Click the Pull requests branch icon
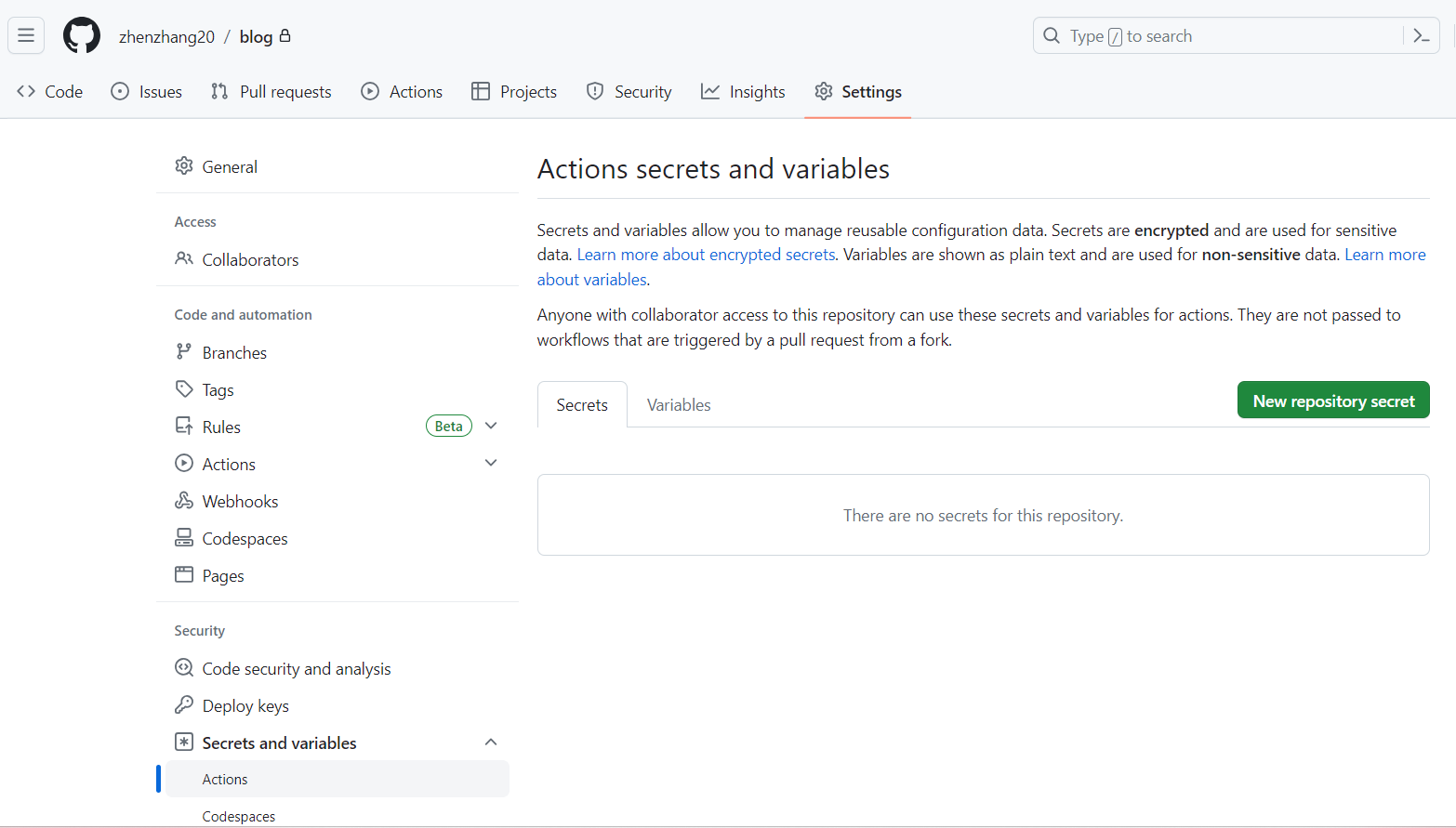 tap(219, 91)
